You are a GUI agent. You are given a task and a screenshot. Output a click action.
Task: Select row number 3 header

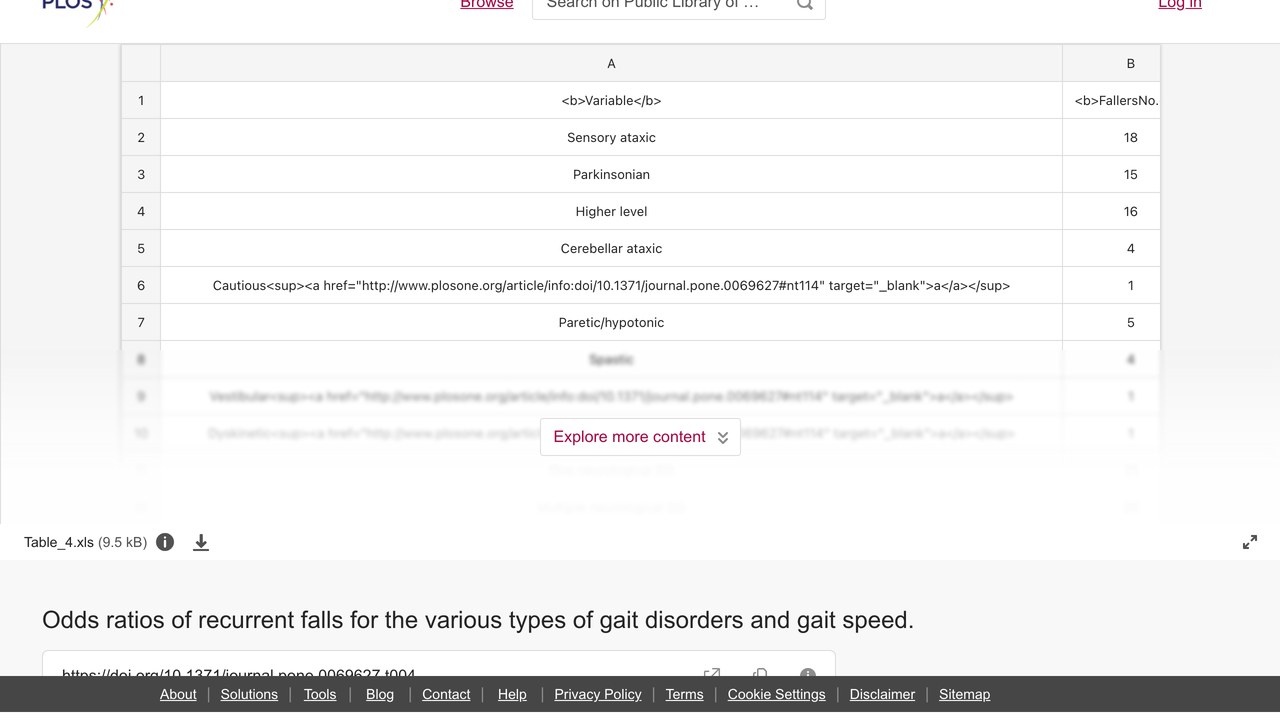coord(141,174)
